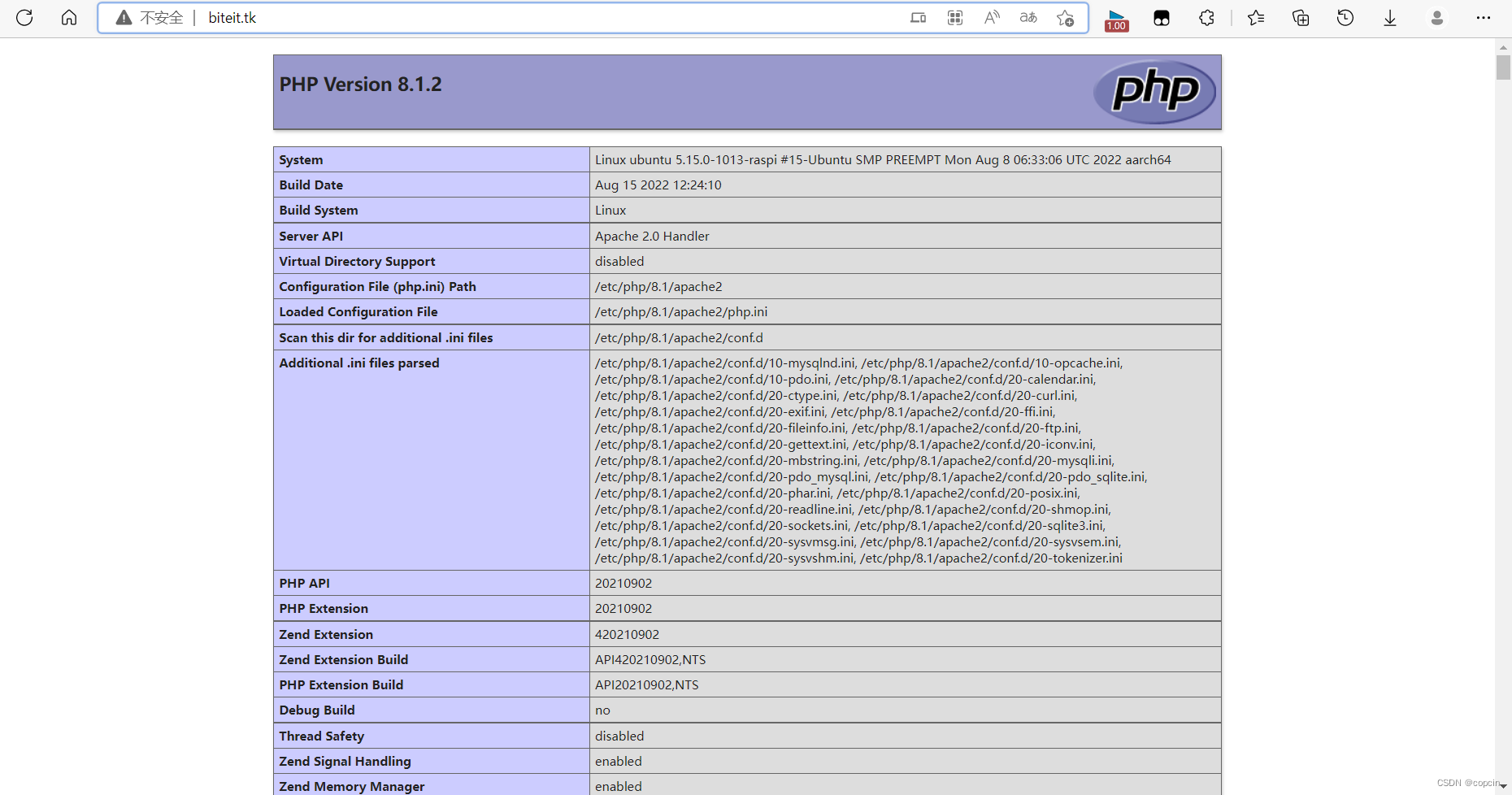Open the app-available icon in the address bar
1512x795 pixels.
918,18
